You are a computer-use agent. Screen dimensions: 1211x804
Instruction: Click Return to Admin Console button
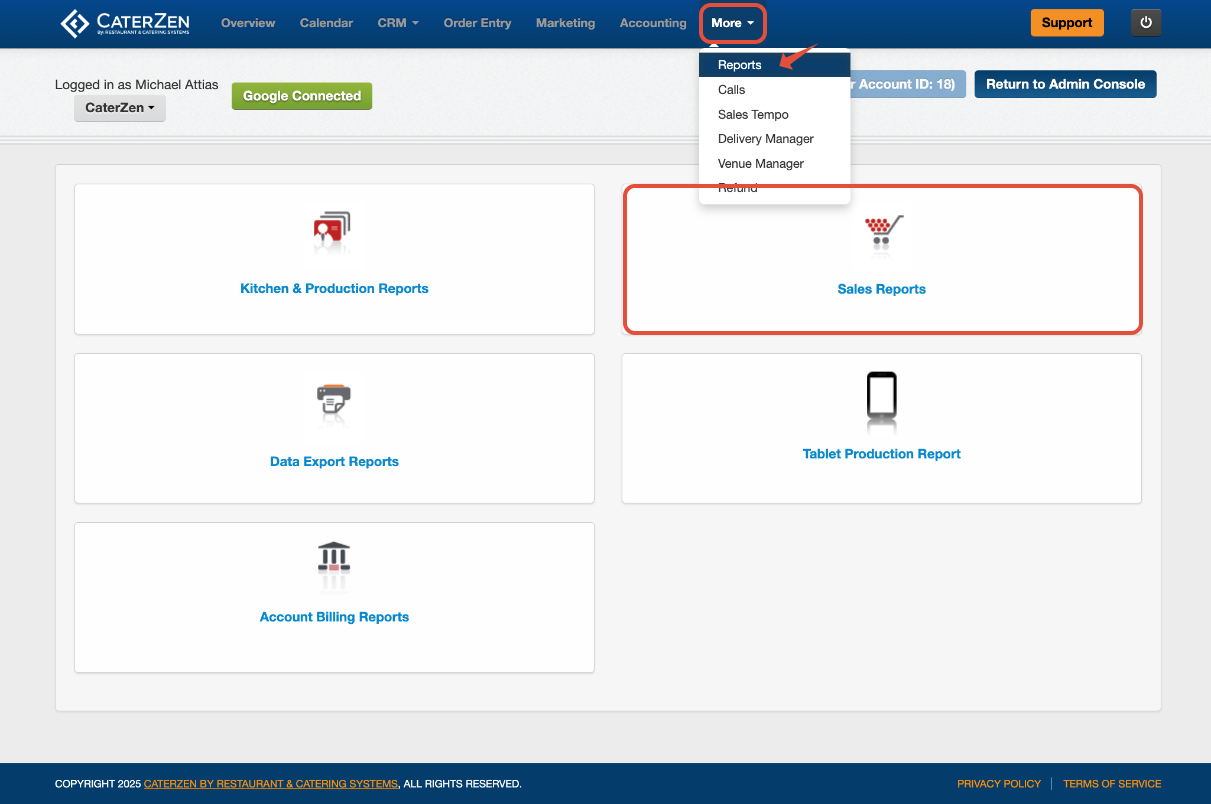point(1065,84)
